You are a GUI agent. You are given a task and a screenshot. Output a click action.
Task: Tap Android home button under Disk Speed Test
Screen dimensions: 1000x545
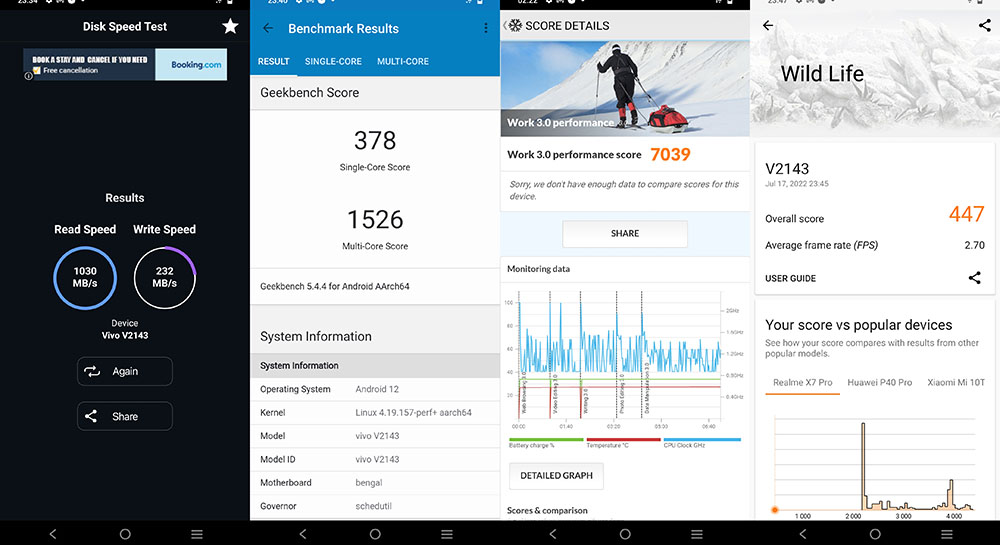pos(125,534)
